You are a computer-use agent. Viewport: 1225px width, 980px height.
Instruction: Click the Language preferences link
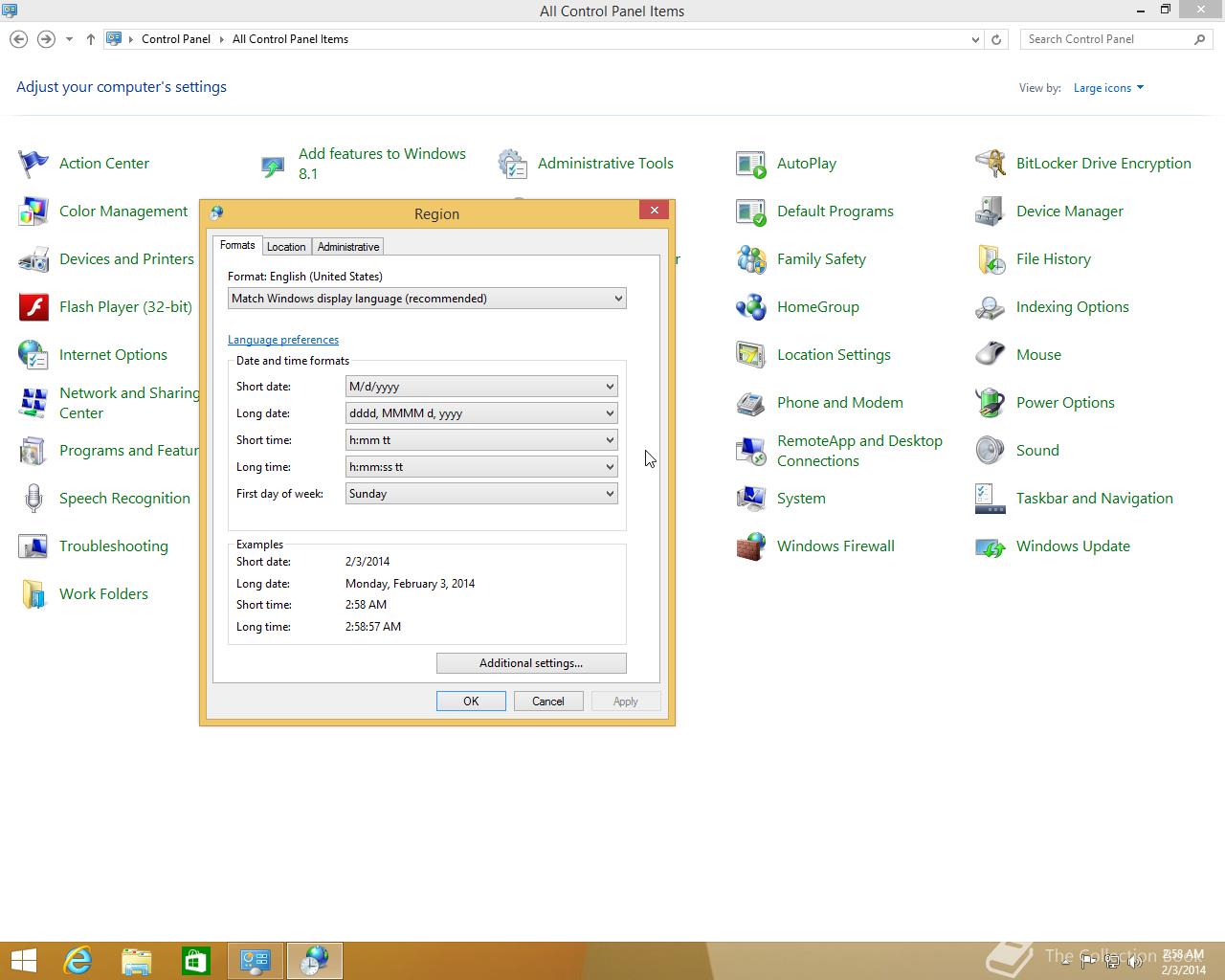(x=283, y=340)
